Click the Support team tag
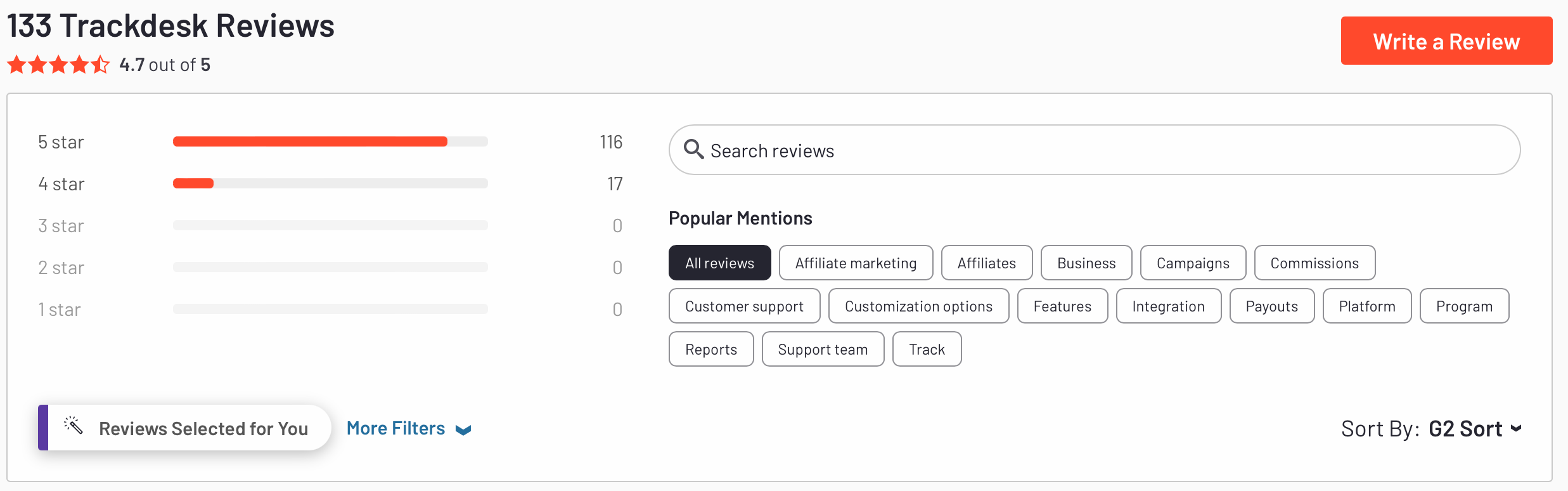Viewport: 1568px width, 491px height. pyautogui.click(x=822, y=349)
